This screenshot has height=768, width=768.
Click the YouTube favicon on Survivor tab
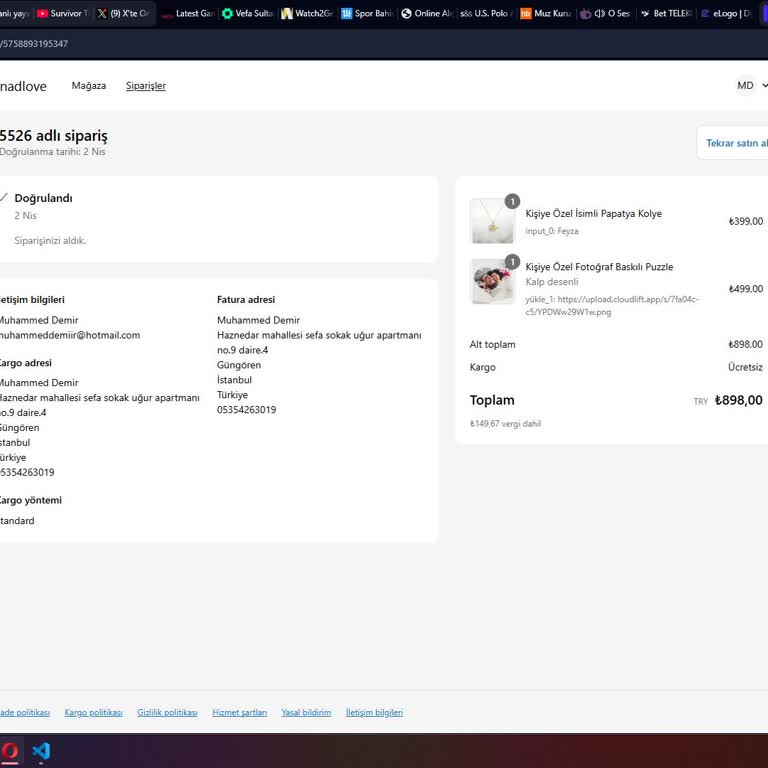pyautogui.click(x=42, y=14)
